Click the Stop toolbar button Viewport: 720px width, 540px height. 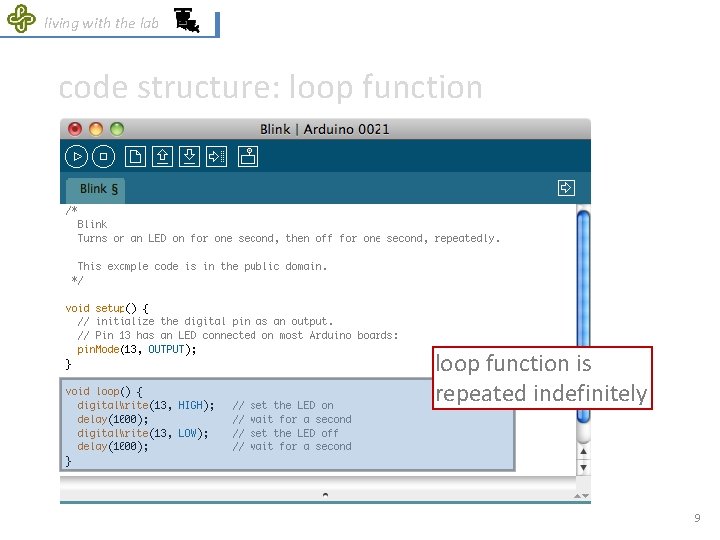(104, 157)
